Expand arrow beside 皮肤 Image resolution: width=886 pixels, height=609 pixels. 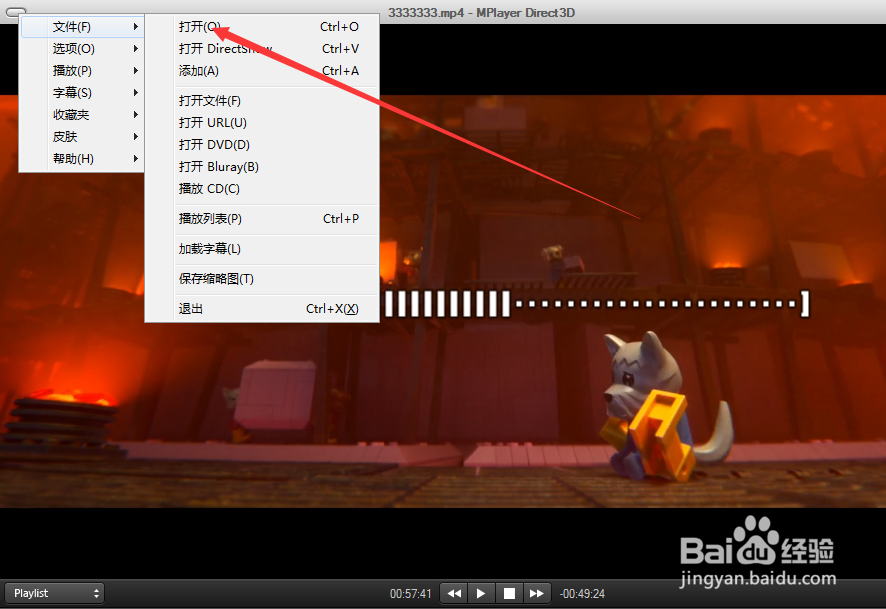(136, 137)
